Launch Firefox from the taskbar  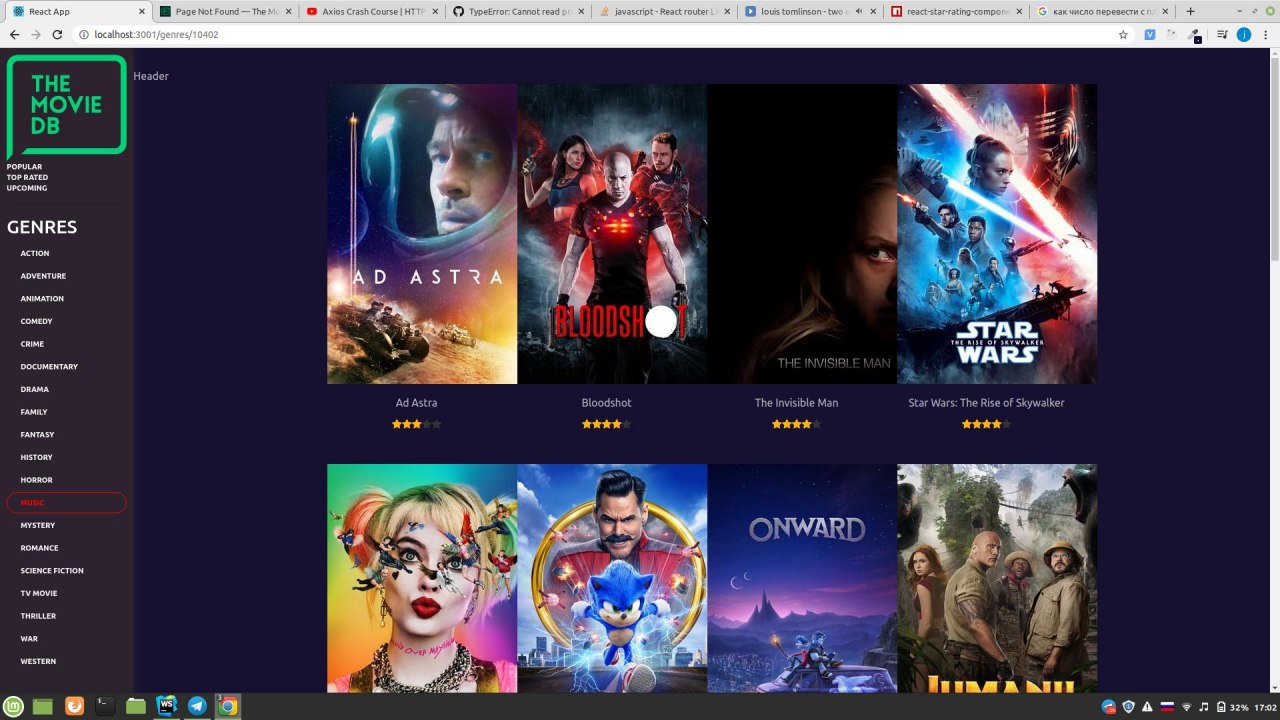pyautogui.click(x=74, y=706)
